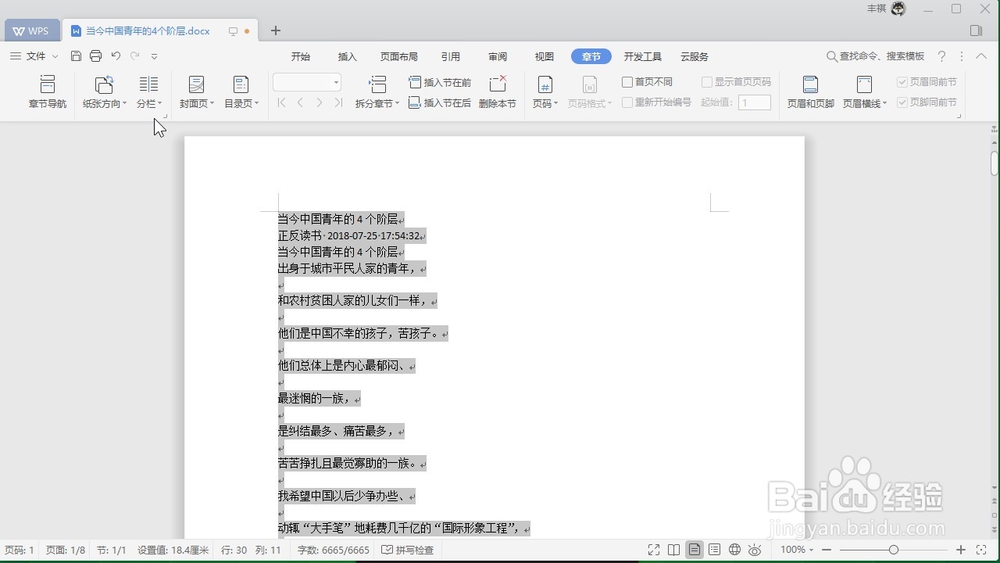Switch to web layout view icon
1000x563 pixels.
(735, 550)
